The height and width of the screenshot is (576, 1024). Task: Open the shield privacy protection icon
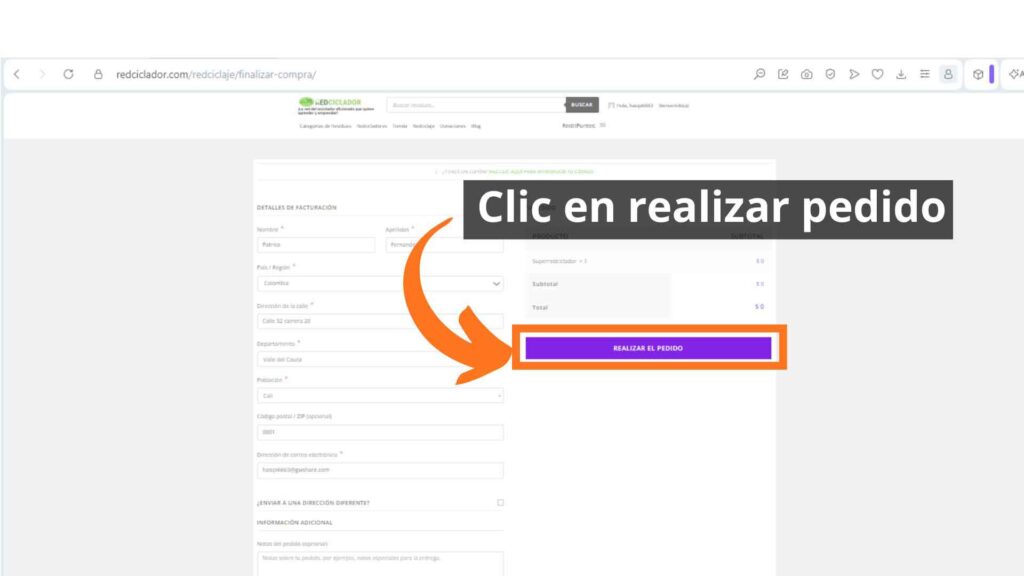(x=830, y=74)
